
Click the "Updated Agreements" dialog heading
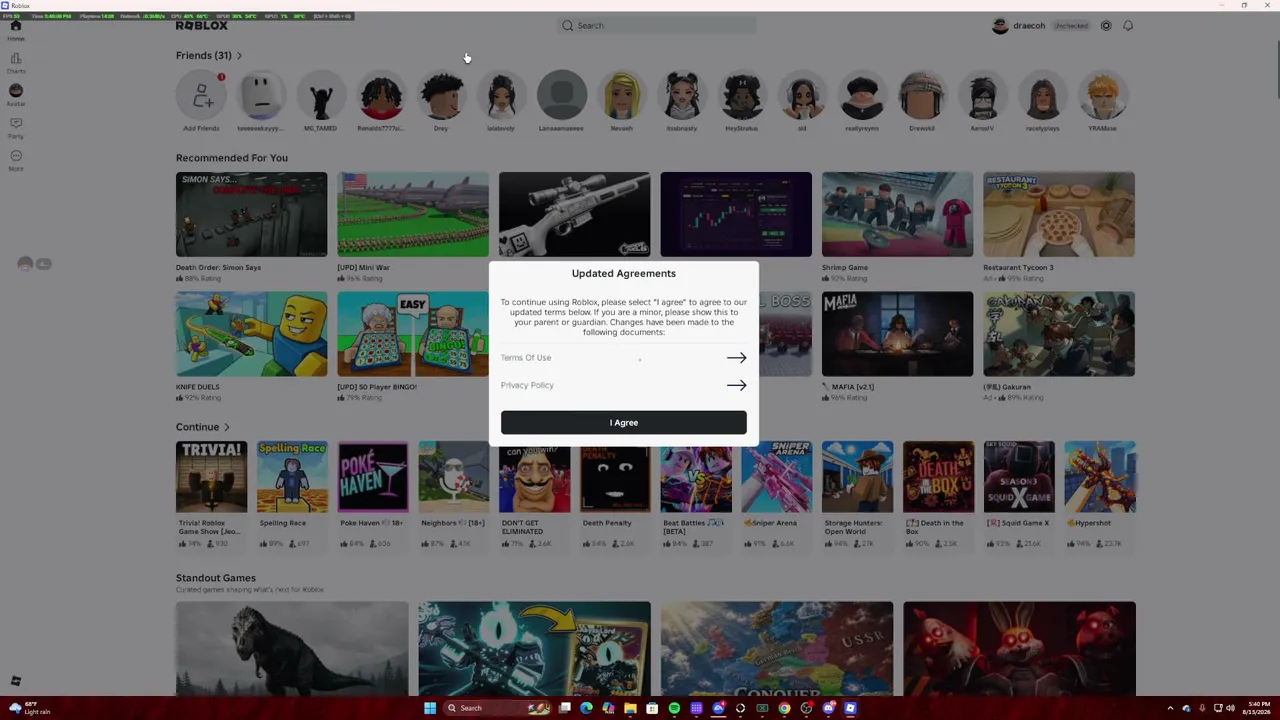coord(624,274)
